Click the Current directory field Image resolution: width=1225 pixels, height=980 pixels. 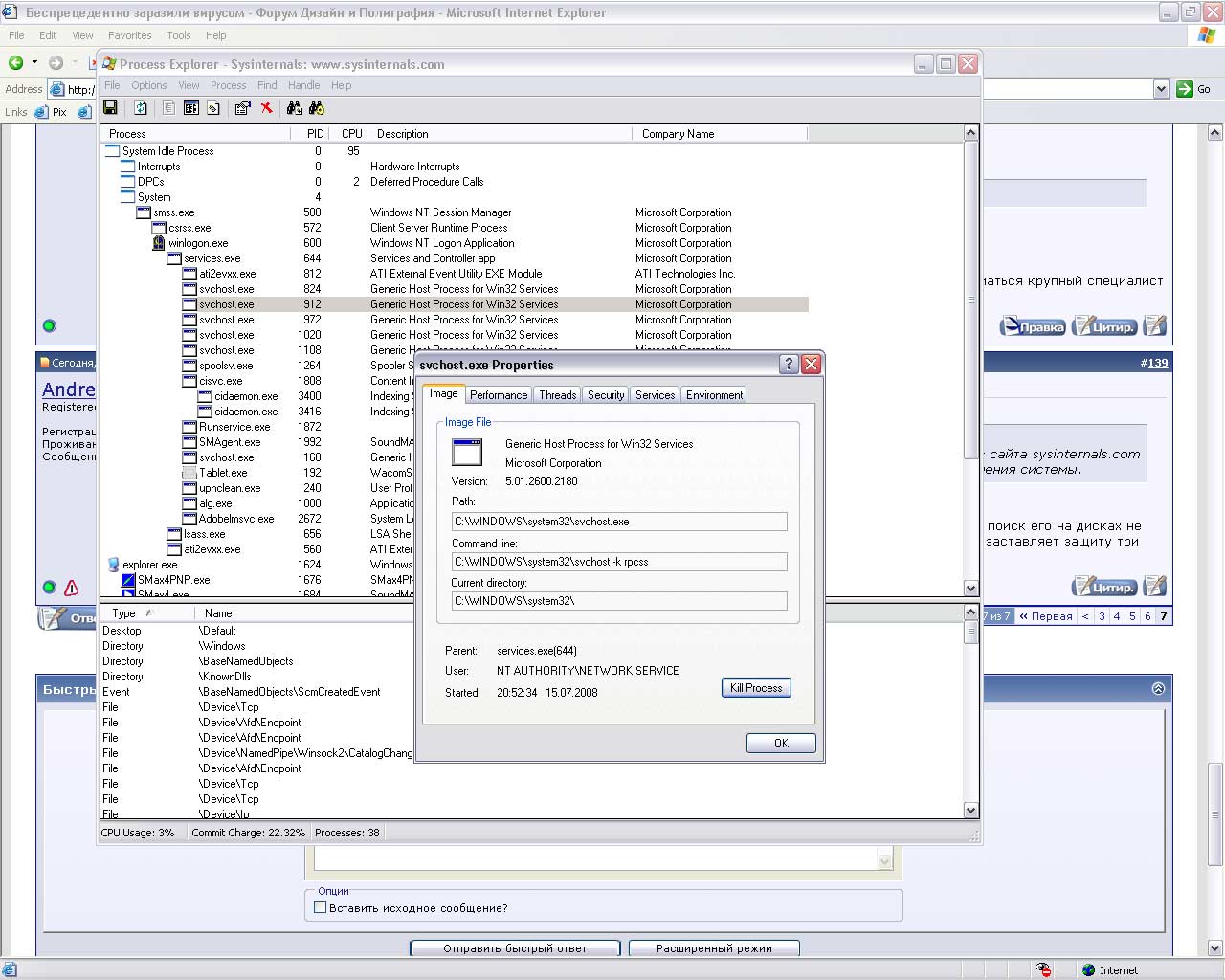(x=619, y=601)
